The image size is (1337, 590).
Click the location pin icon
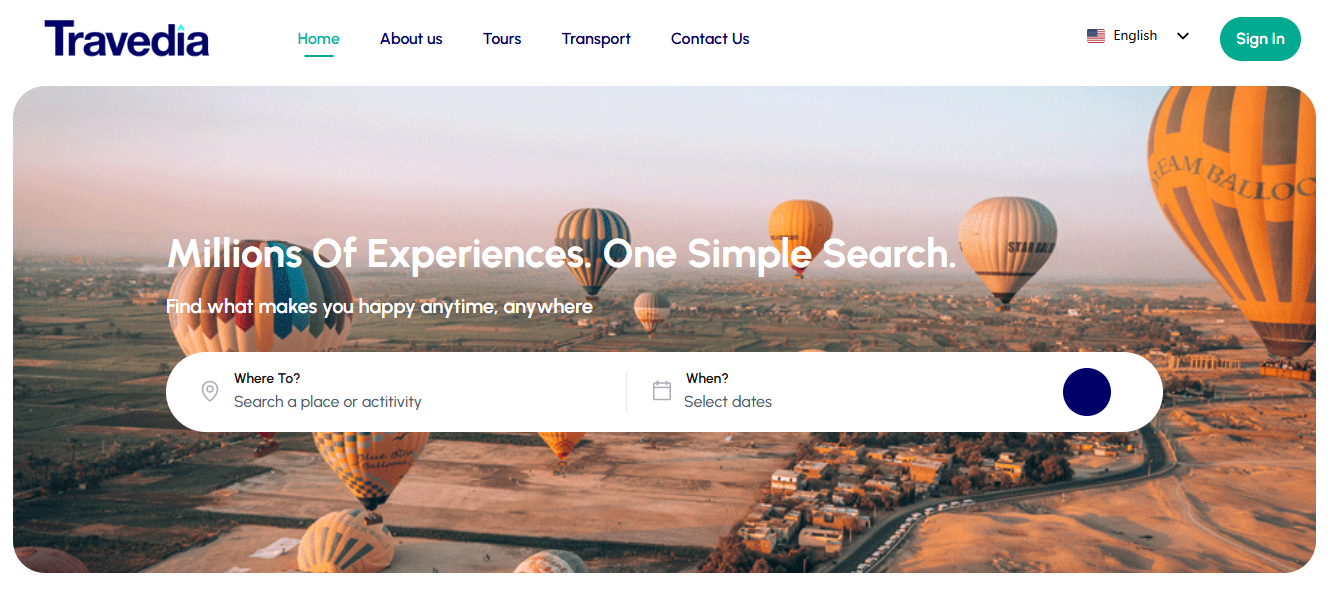(x=210, y=391)
